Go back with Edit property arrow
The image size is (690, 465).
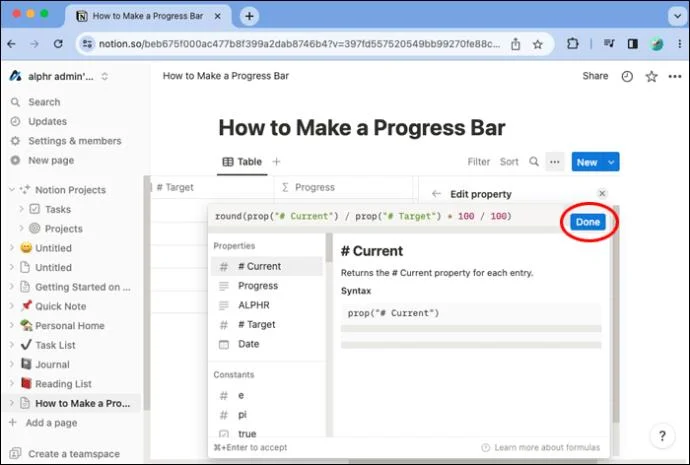(x=436, y=194)
